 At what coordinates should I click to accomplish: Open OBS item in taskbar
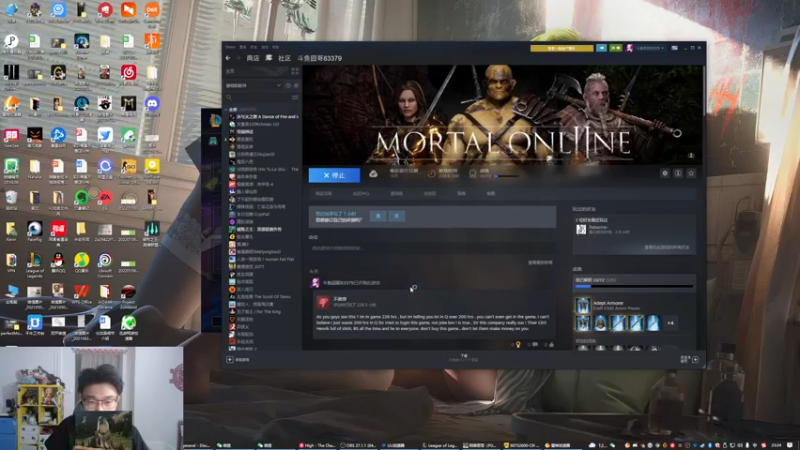tap(357, 445)
